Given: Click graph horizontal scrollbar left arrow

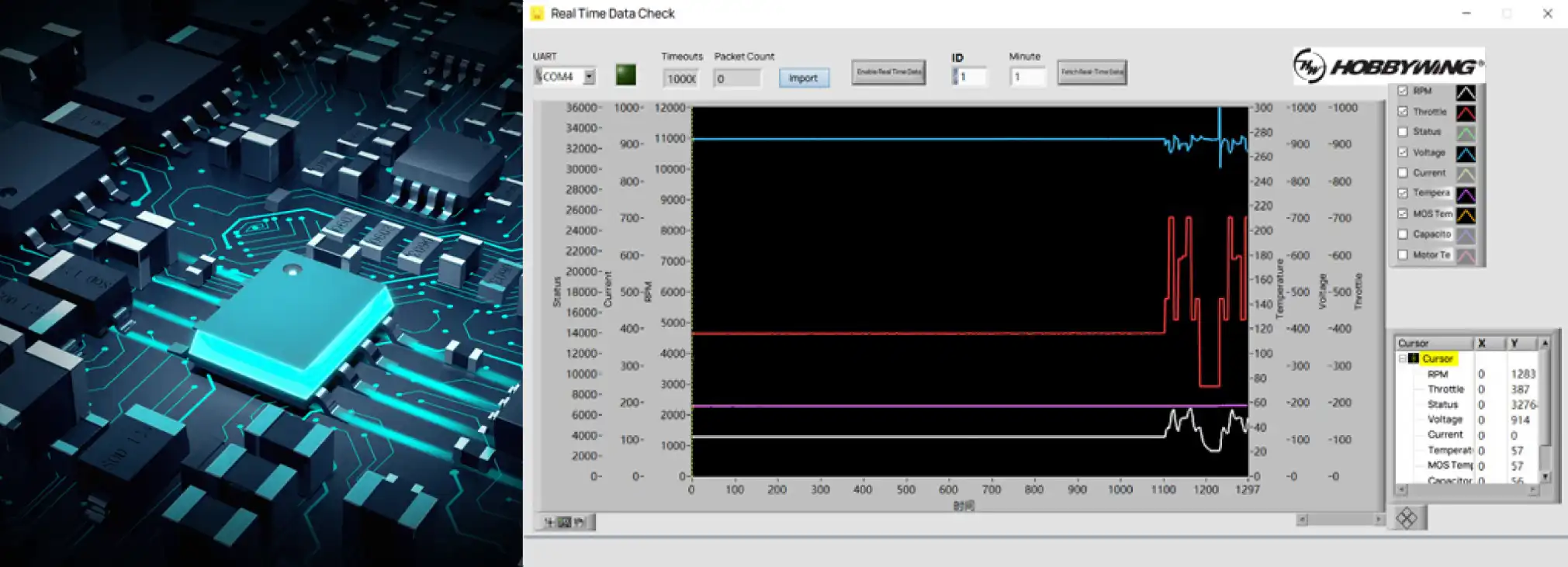Looking at the screenshot, I should pyautogui.click(x=1302, y=520).
